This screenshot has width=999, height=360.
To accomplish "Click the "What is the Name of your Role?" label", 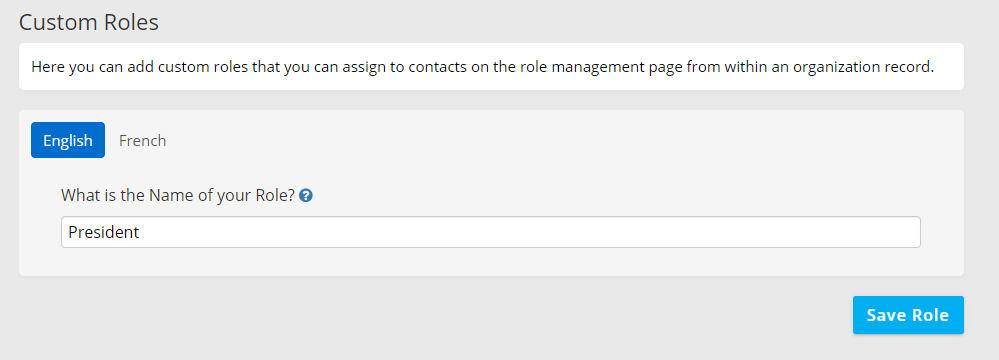I will click(x=178, y=196).
